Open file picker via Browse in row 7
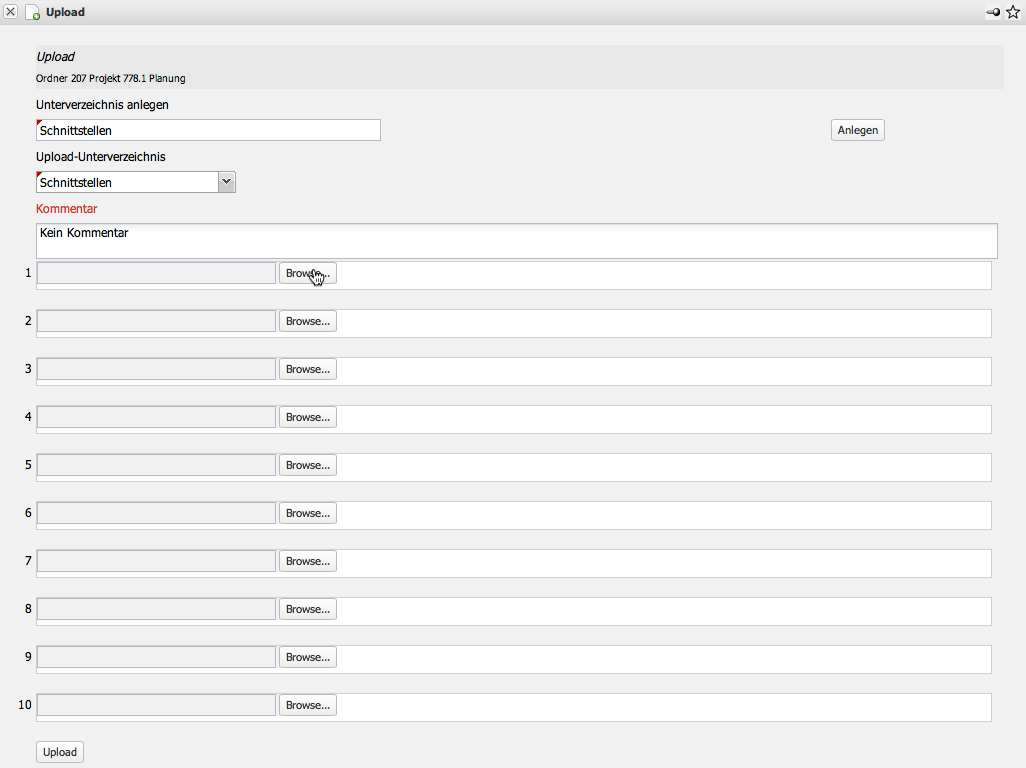 307,561
